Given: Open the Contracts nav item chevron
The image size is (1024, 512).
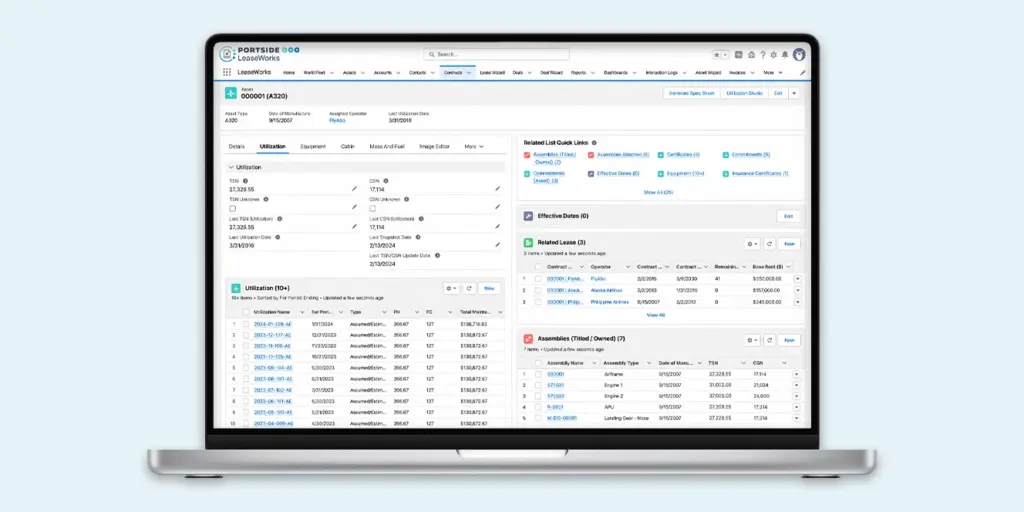Looking at the screenshot, I should pyautogui.click(x=469, y=73).
